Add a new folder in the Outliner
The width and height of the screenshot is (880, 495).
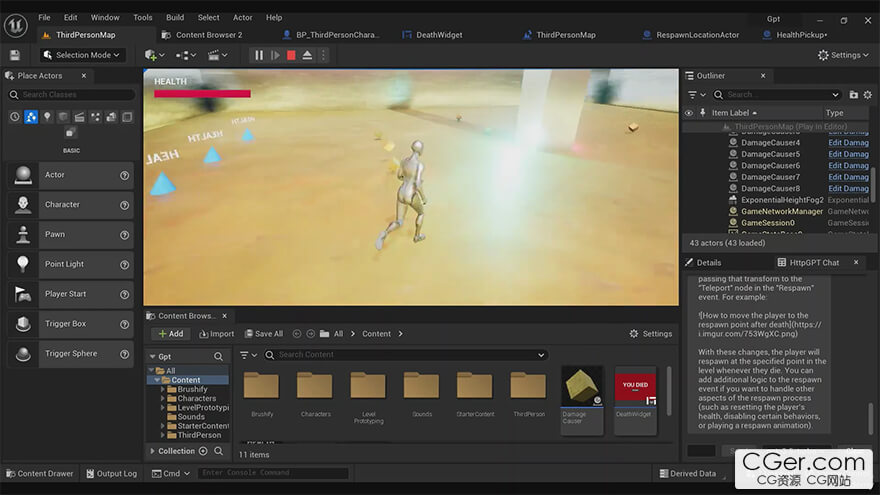pyautogui.click(x=854, y=95)
